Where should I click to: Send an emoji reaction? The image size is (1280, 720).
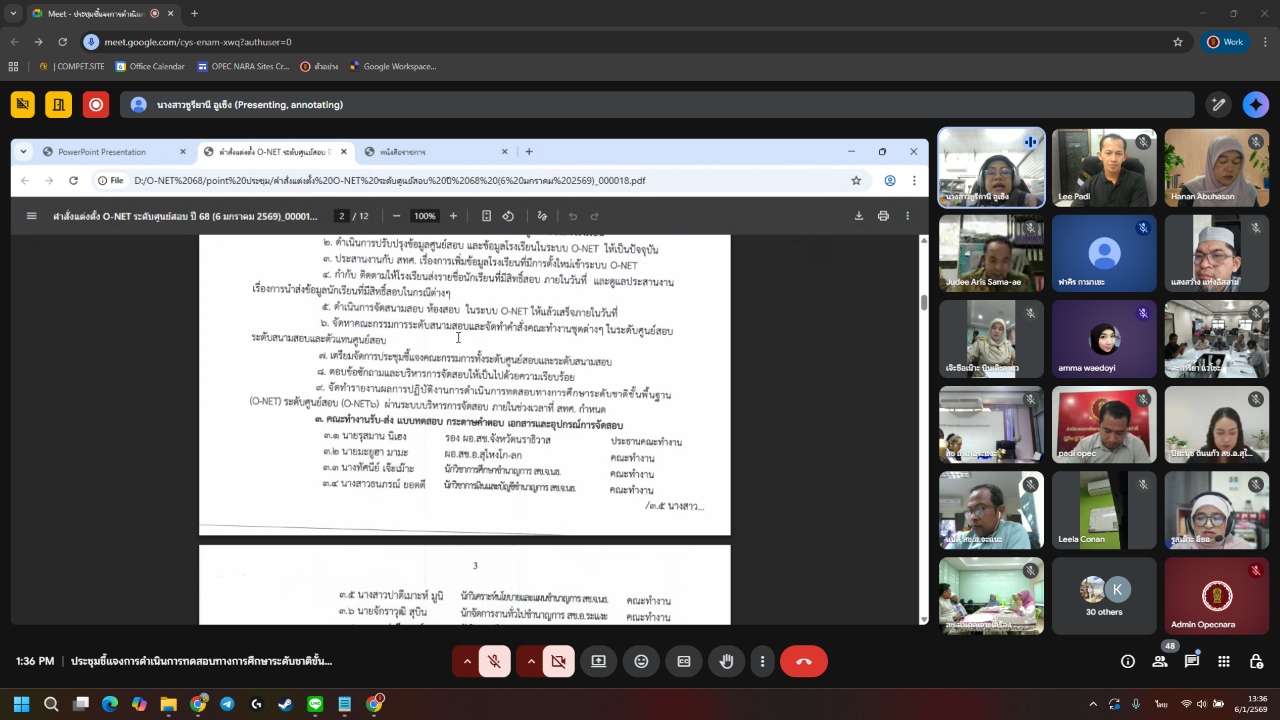[x=641, y=661]
